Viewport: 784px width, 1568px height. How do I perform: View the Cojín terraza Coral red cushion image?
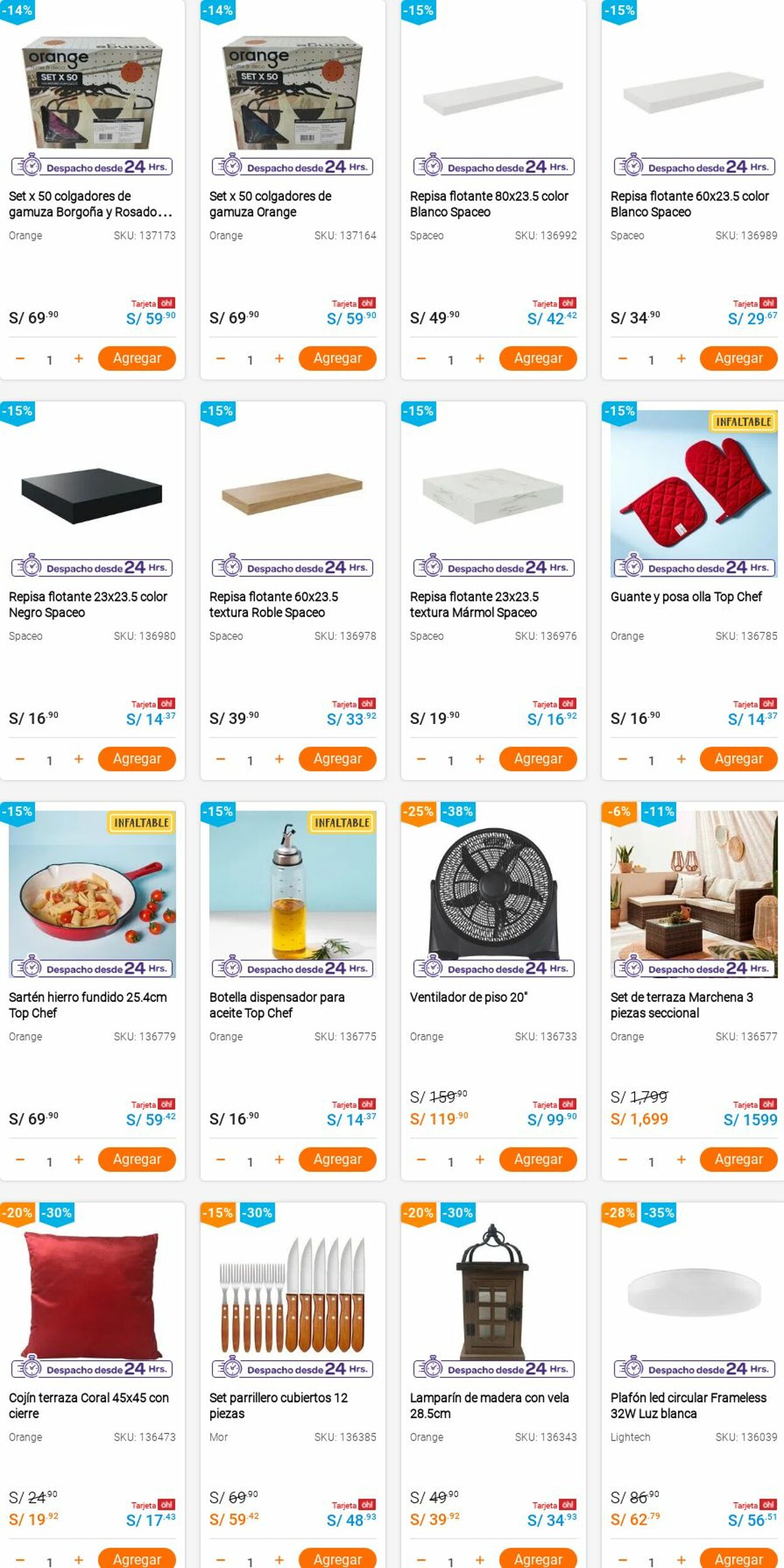92,1294
